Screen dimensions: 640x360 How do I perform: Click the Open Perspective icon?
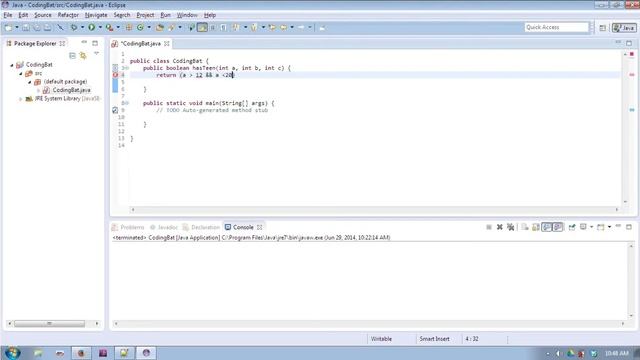click(602, 28)
